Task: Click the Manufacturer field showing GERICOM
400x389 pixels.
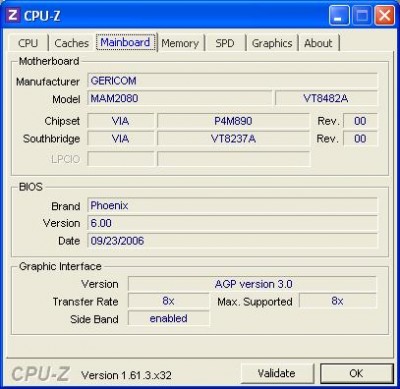Action: 232,81
